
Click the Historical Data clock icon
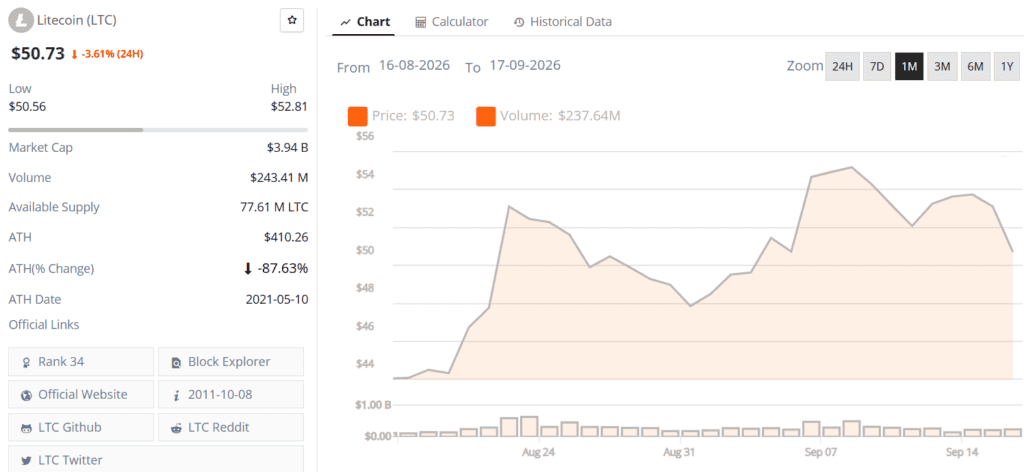(519, 22)
